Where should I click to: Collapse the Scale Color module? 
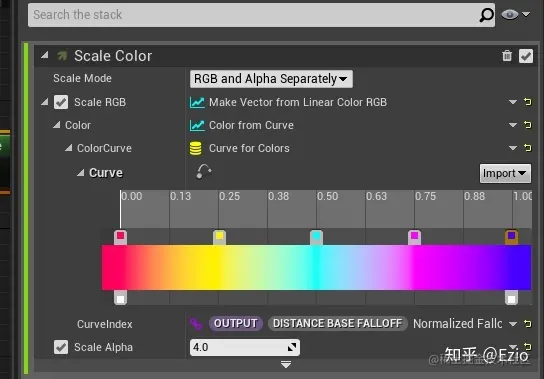click(44, 54)
